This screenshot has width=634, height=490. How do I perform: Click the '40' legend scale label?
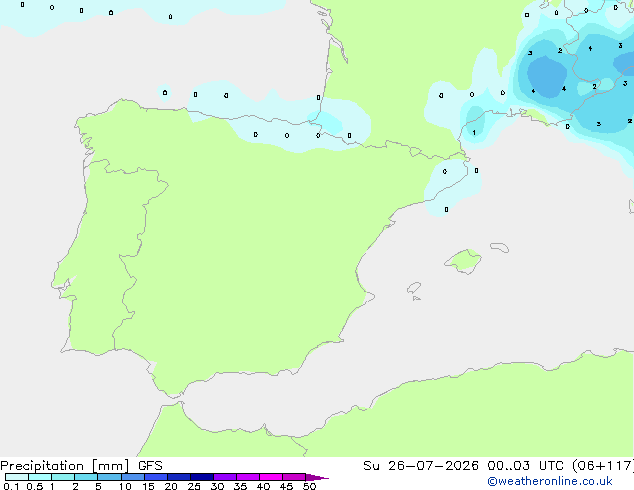pos(263,486)
